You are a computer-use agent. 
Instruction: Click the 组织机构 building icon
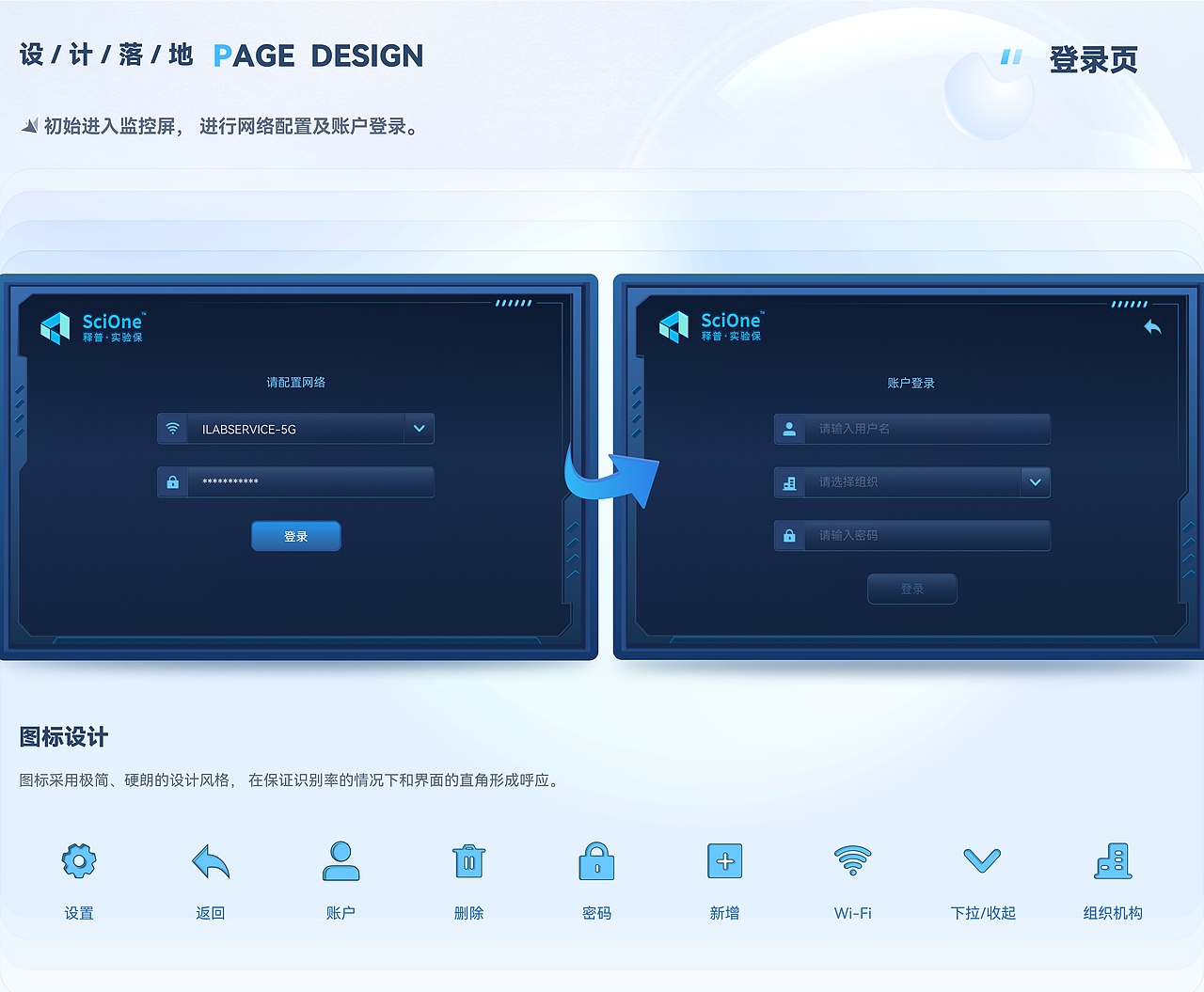[1112, 860]
